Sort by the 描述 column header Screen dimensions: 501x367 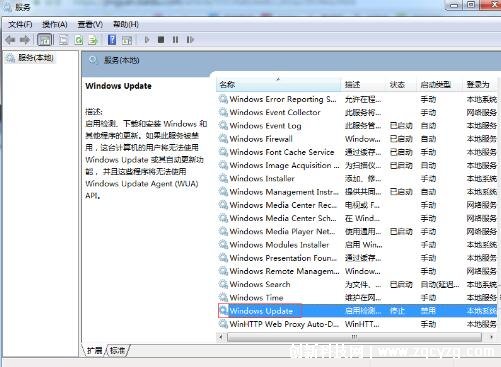363,85
